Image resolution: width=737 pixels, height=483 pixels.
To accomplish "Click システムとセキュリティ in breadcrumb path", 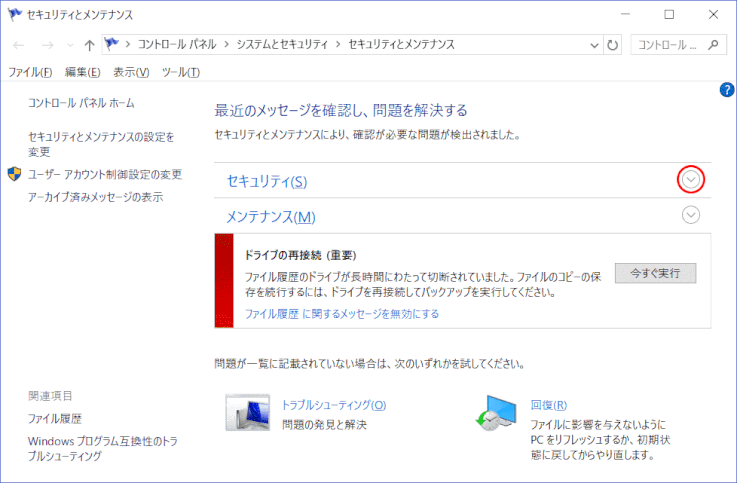I will (x=282, y=45).
